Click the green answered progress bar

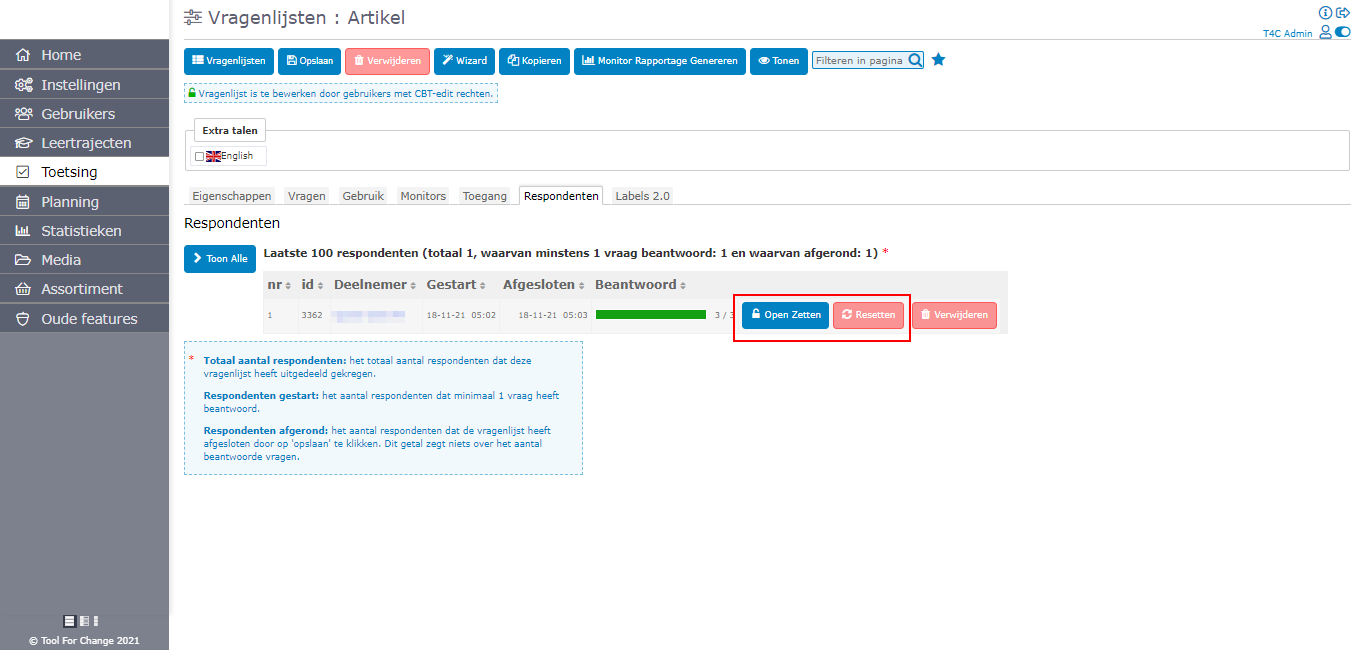coord(650,315)
